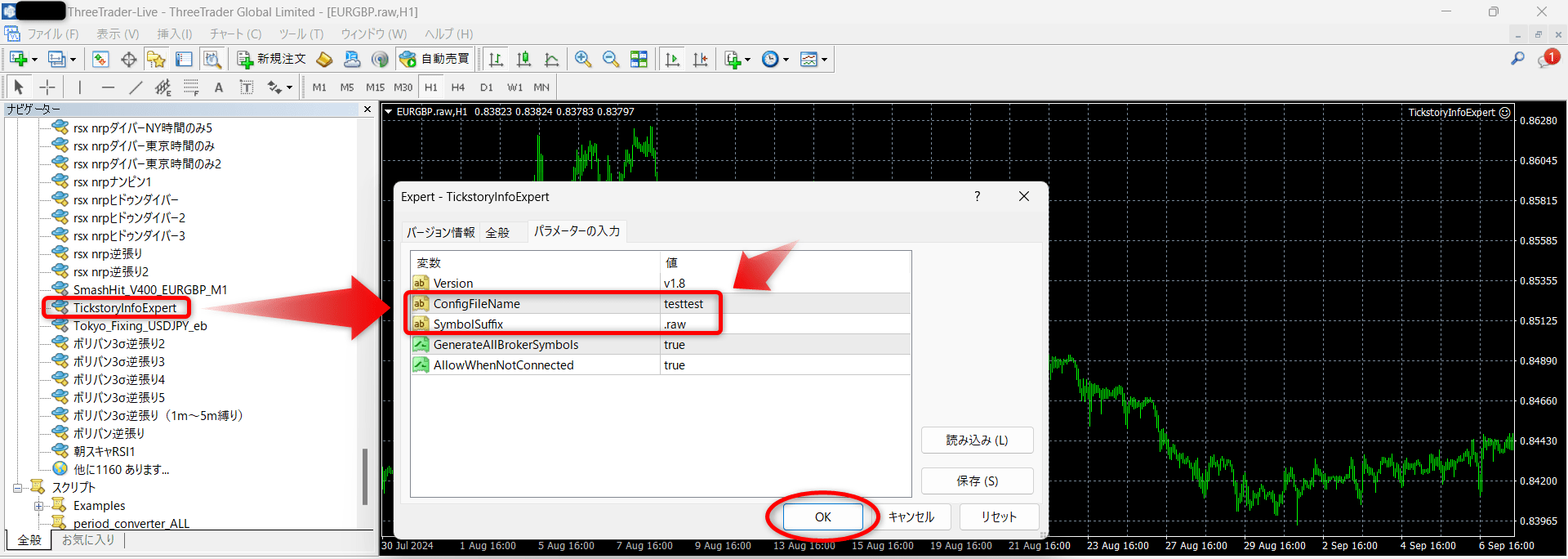This screenshot has height=559, width=1568.
Task: Switch to the 全般 tab in dialog
Action: click(x=497, y=233)
